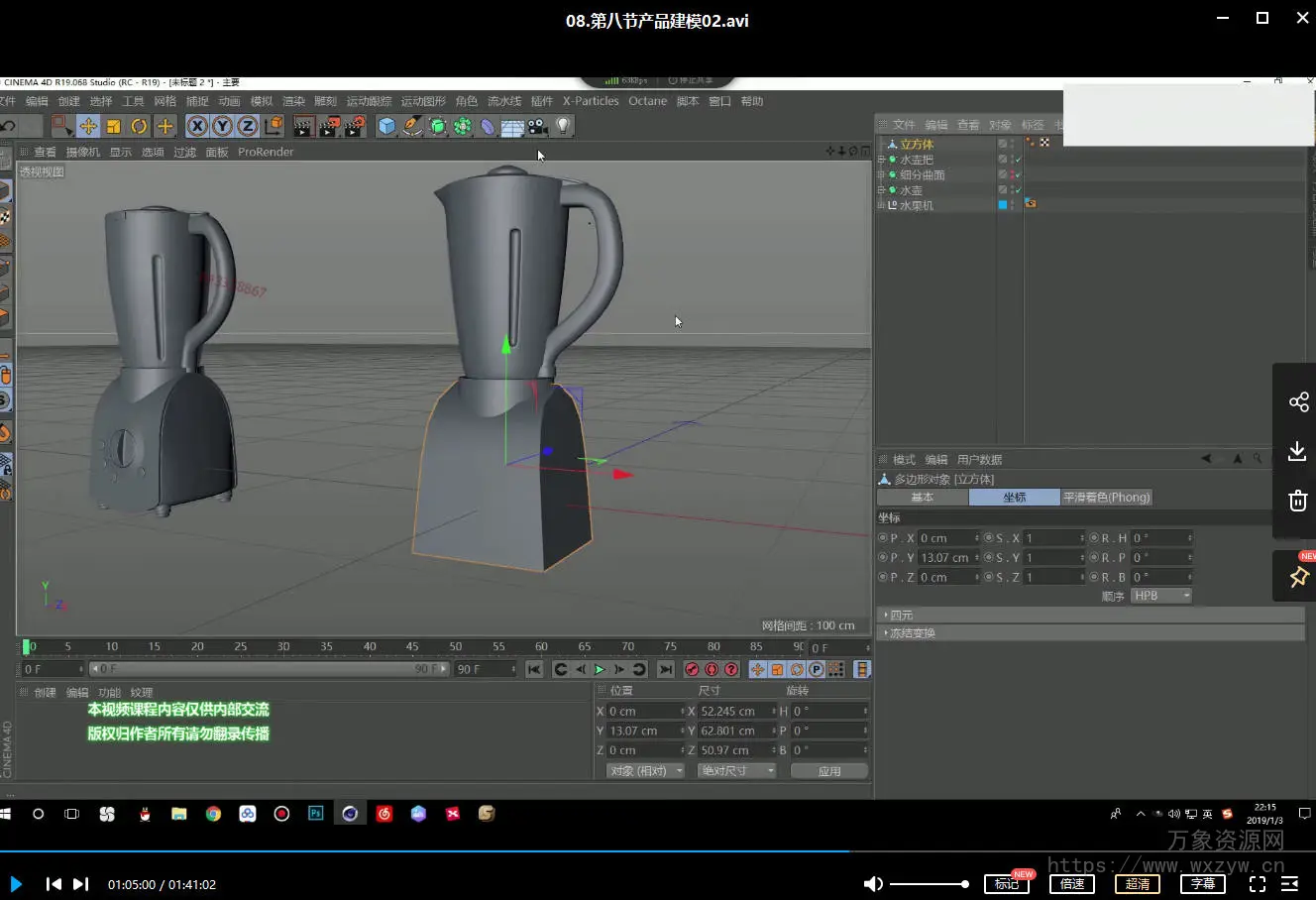Screen dimensions: 1316x900
Task: Click the 超清 video quality button
Action: click(x=1138, y=884)
